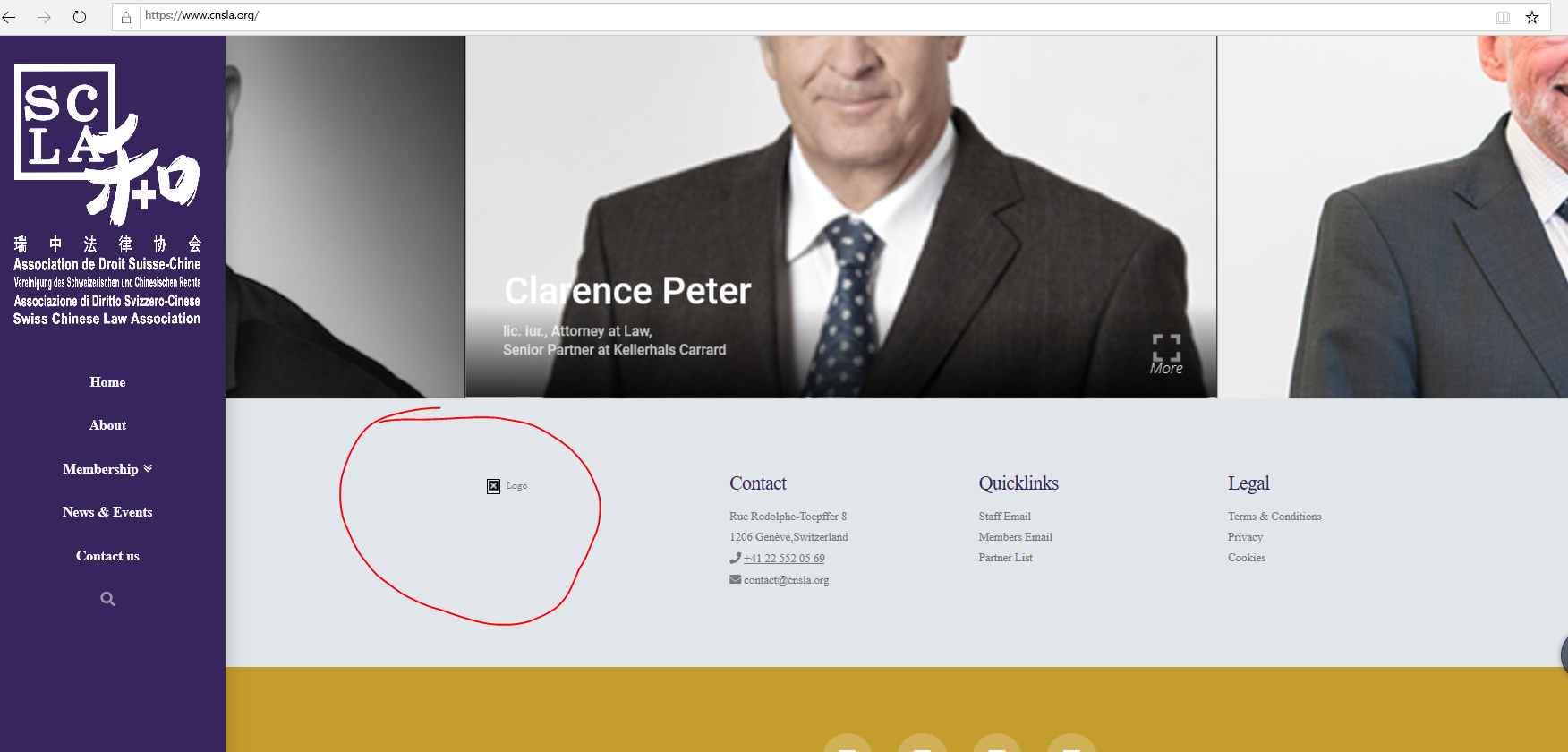The height and width of the screenshot is (752, 1568).
Task: Select Contact us in sidebar
Action: [107, 556]
